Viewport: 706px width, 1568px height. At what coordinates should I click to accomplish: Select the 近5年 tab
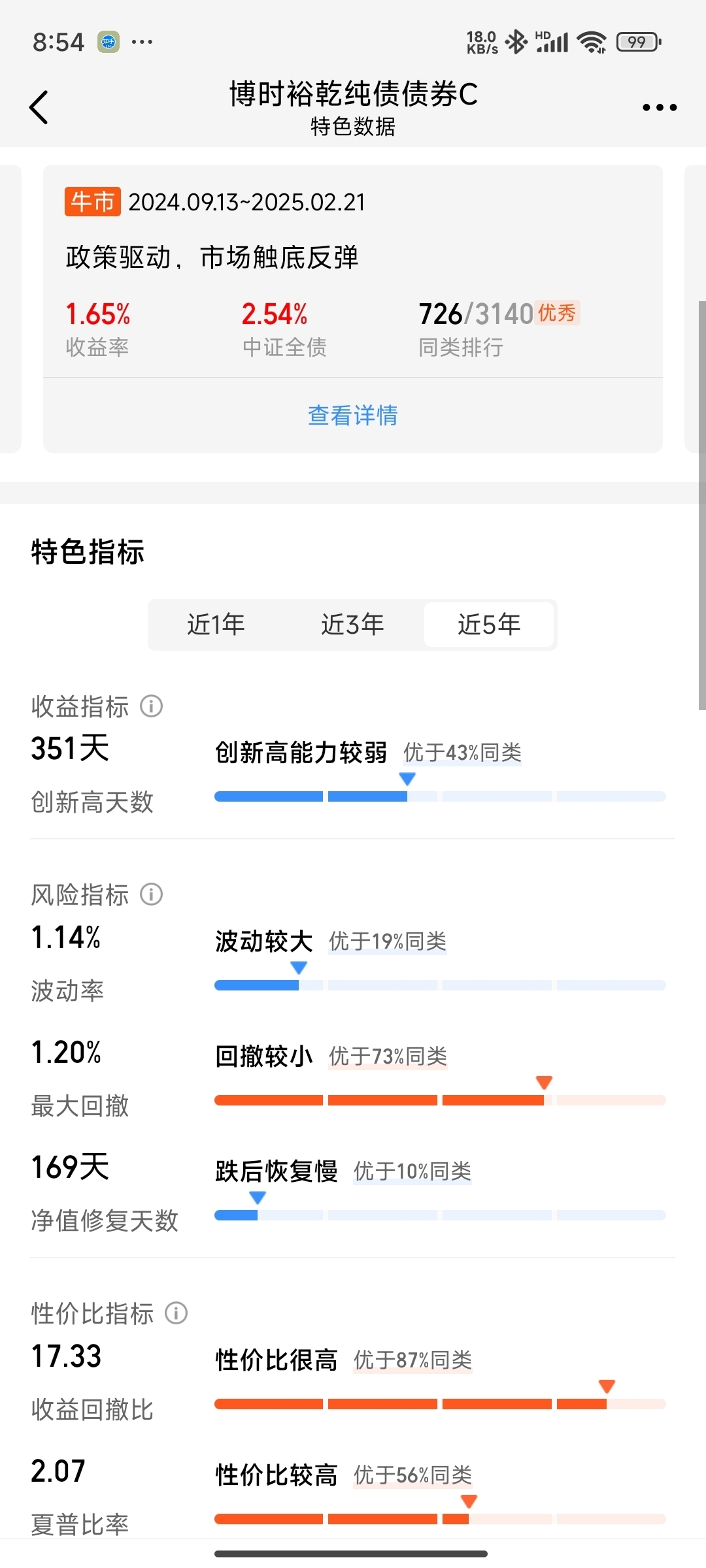(x=489, y=625)
